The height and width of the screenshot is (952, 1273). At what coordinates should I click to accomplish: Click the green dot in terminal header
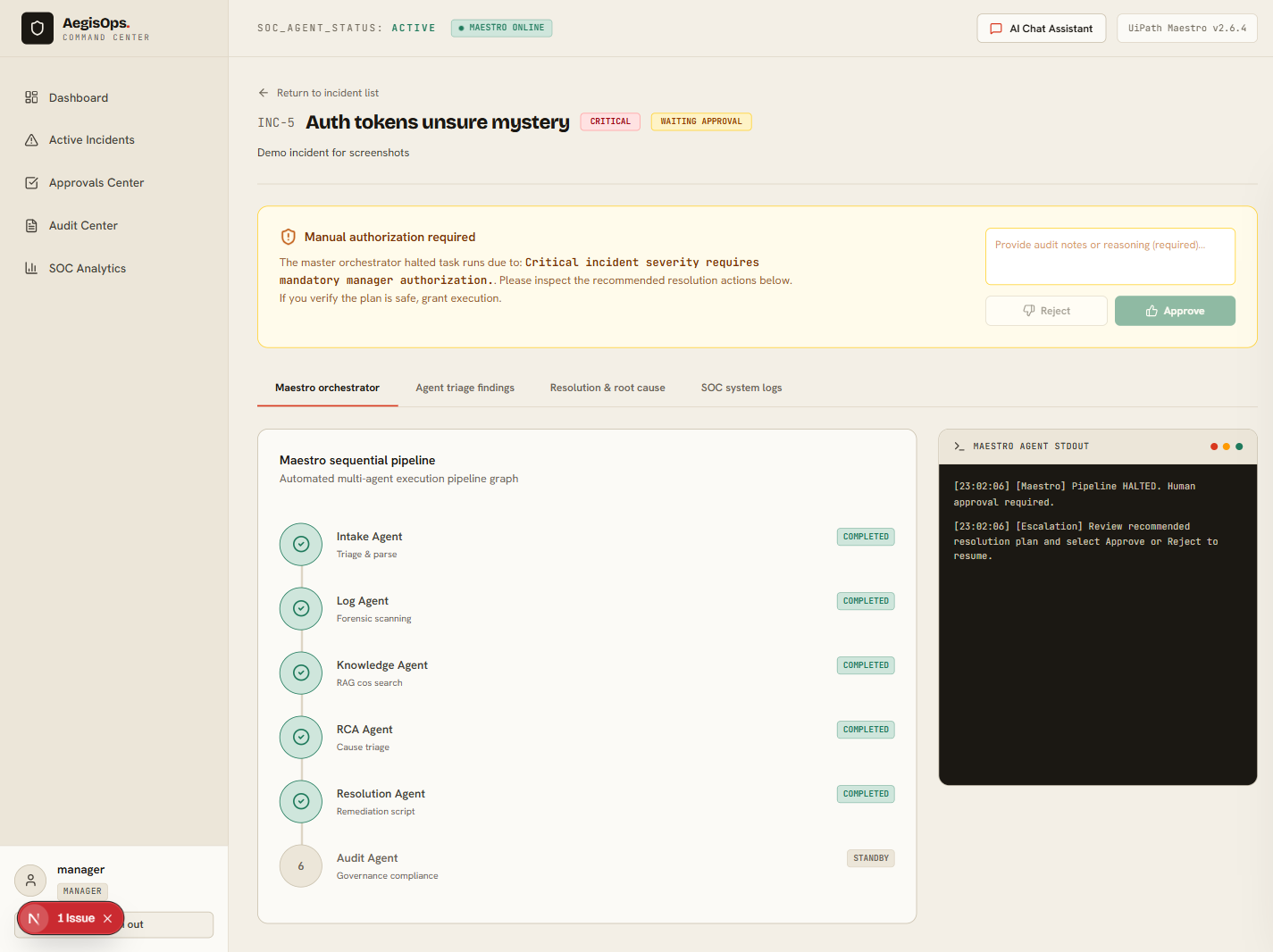1239,447
